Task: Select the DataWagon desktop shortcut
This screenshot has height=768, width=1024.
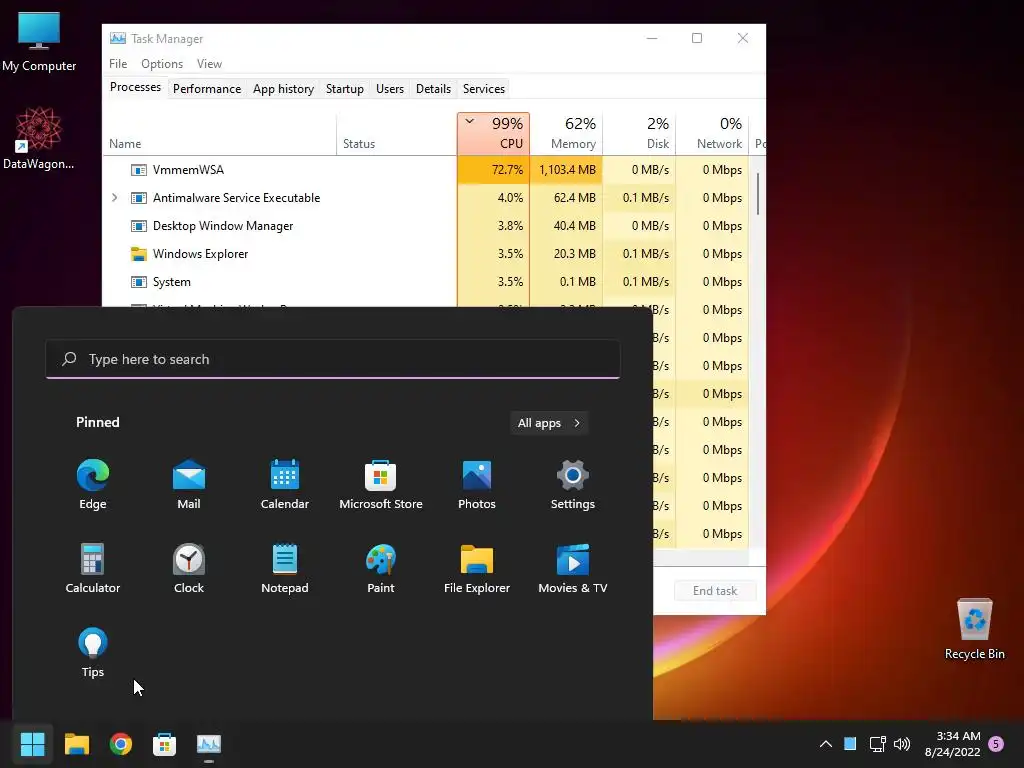Action: [x=39, y=139]
